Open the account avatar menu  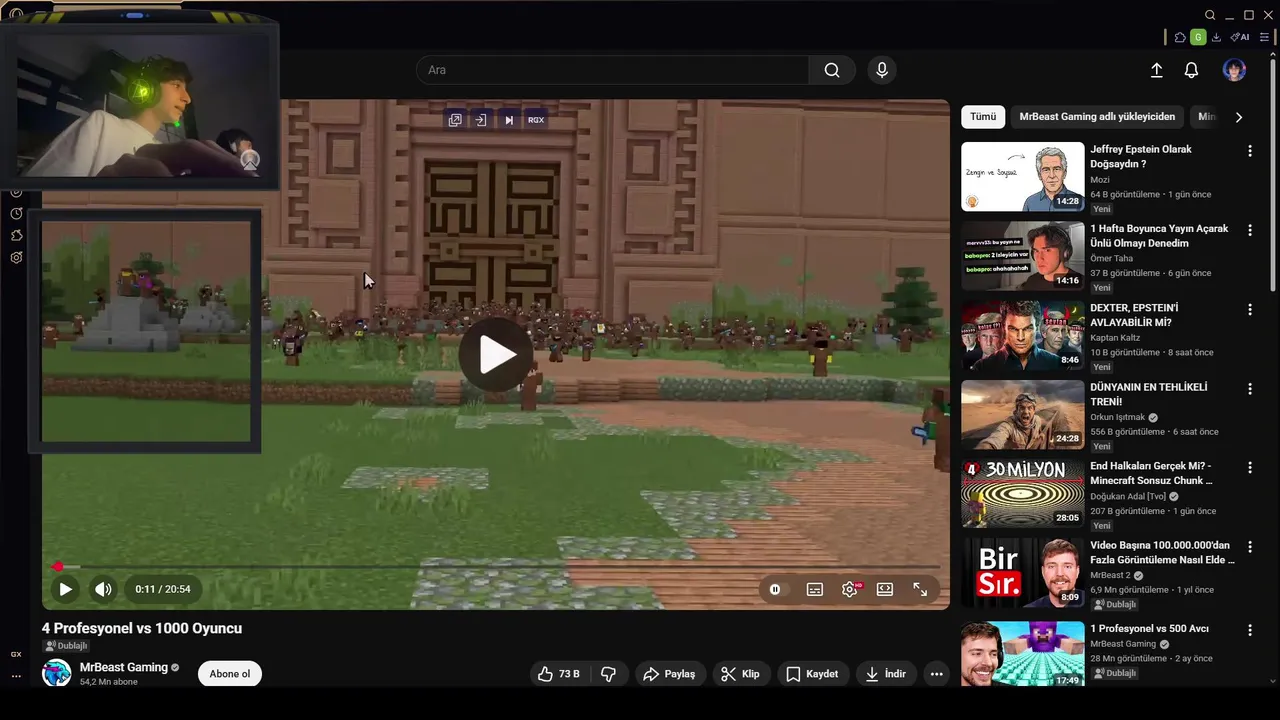[1234, 70]
